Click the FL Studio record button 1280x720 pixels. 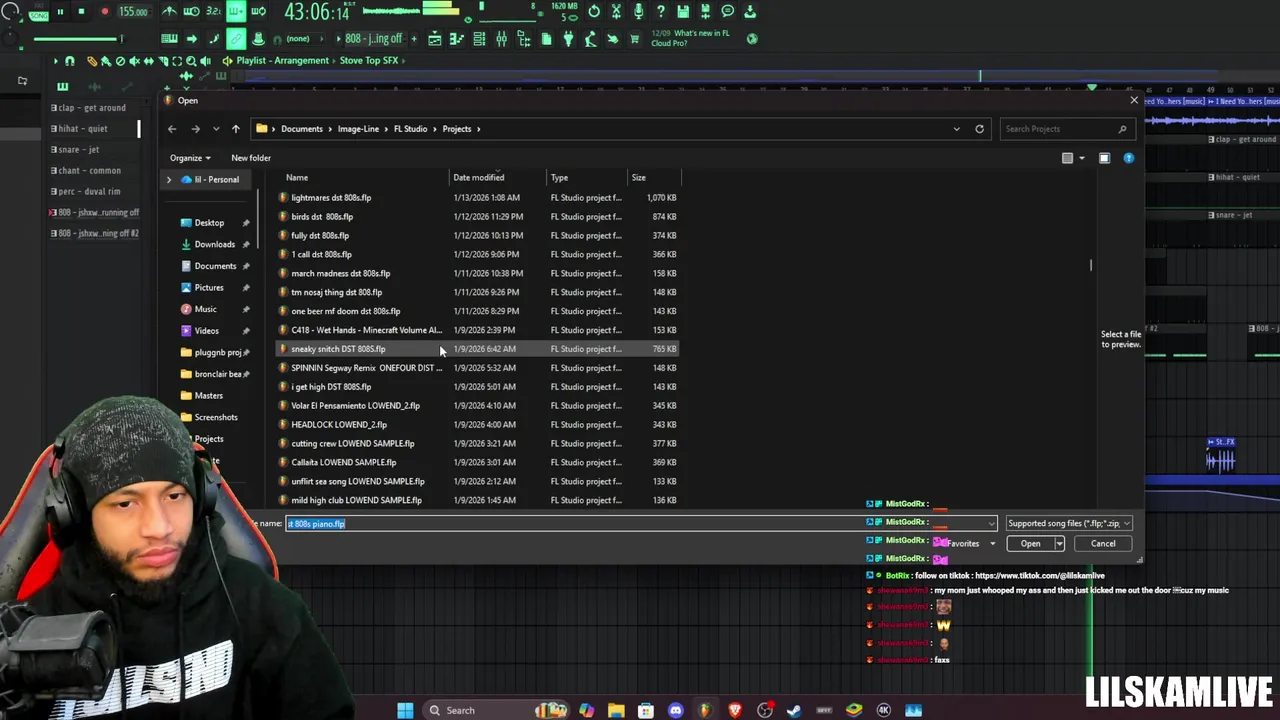[x=104, y=12]
